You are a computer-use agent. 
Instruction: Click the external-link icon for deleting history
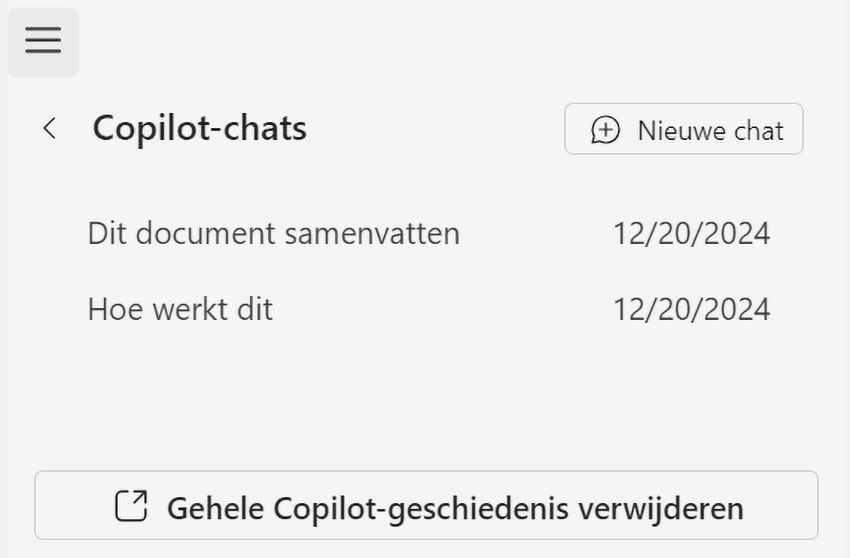pos(131,506)
